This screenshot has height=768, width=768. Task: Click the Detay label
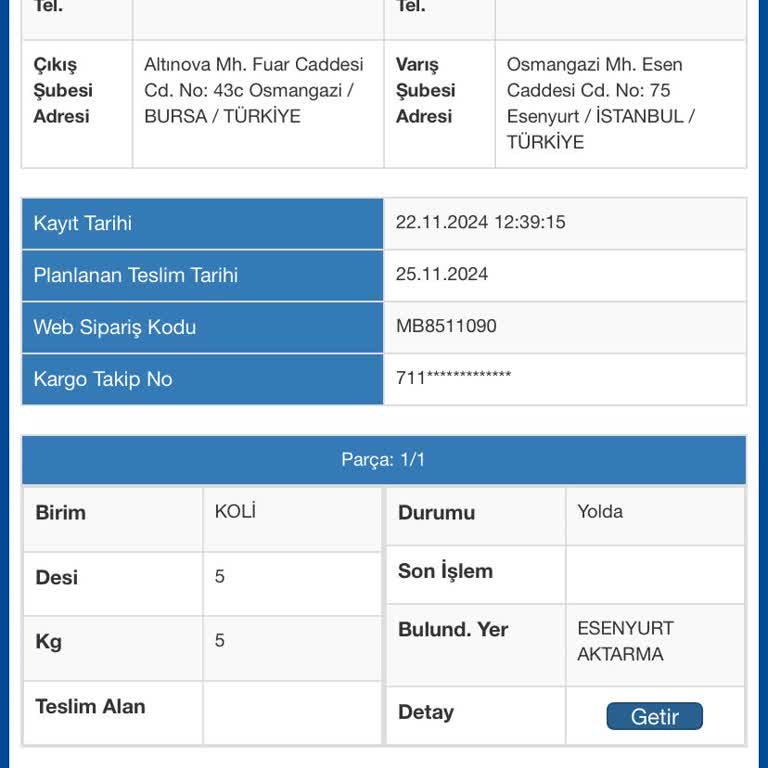pos(426,712)
